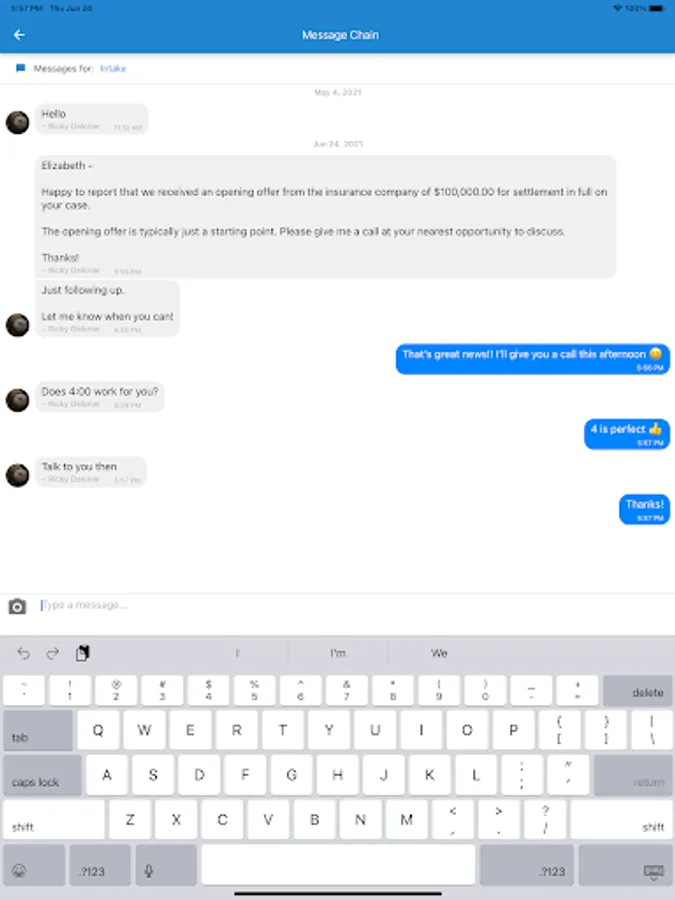Tap the keyboard redo arrow icon
The width and height of the screenshot is (675, 900).
pyautogui.click(x=53, y=653)
